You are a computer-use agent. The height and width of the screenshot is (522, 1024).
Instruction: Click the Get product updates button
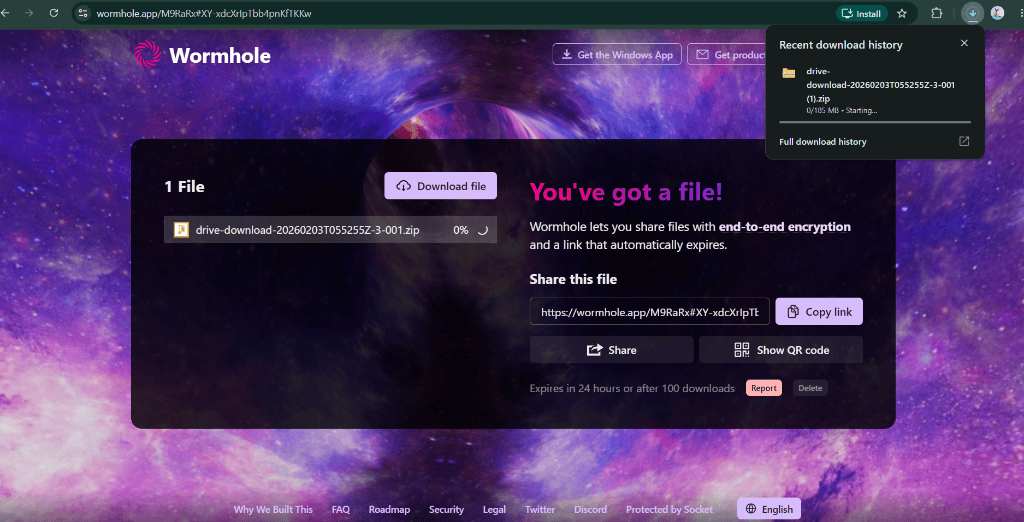726,54
